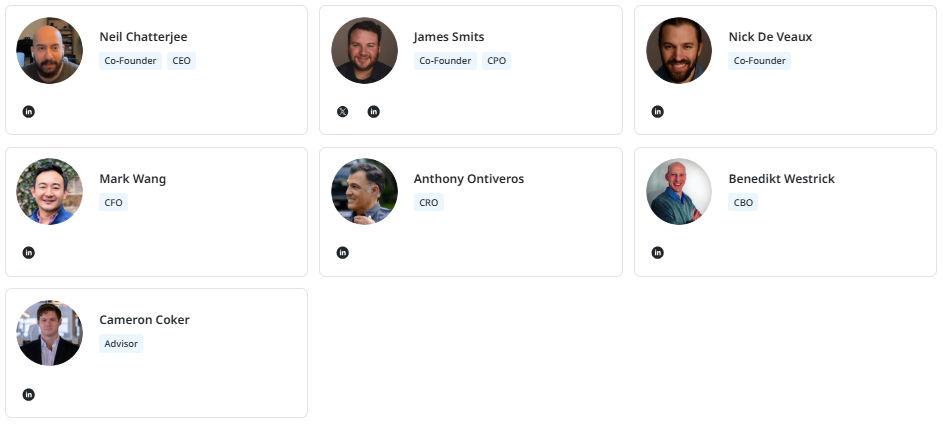
Task: Open Cameron Coker's LinkedIn icon
Action: pos(28,394)
